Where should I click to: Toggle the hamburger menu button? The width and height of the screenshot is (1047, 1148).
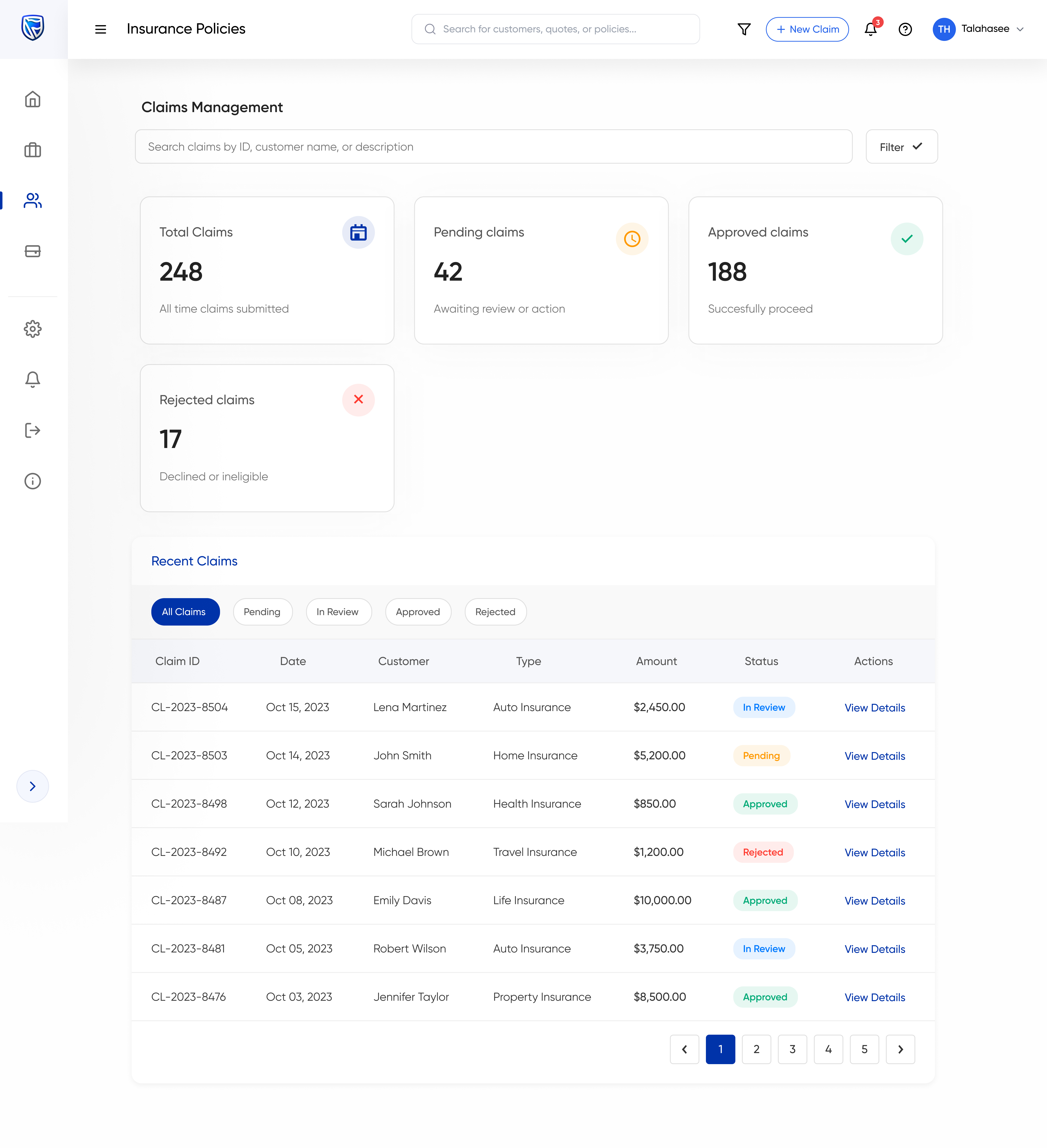pyautogui.click(x=100, y=29)
